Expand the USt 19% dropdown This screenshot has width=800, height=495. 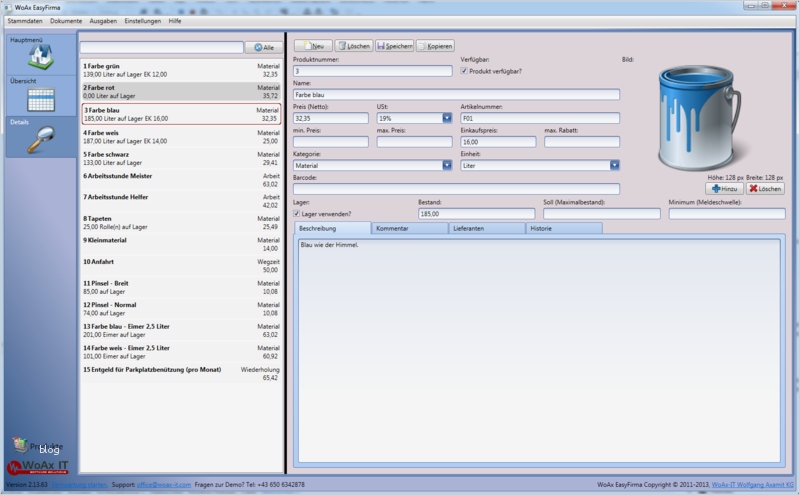point(446,118)
